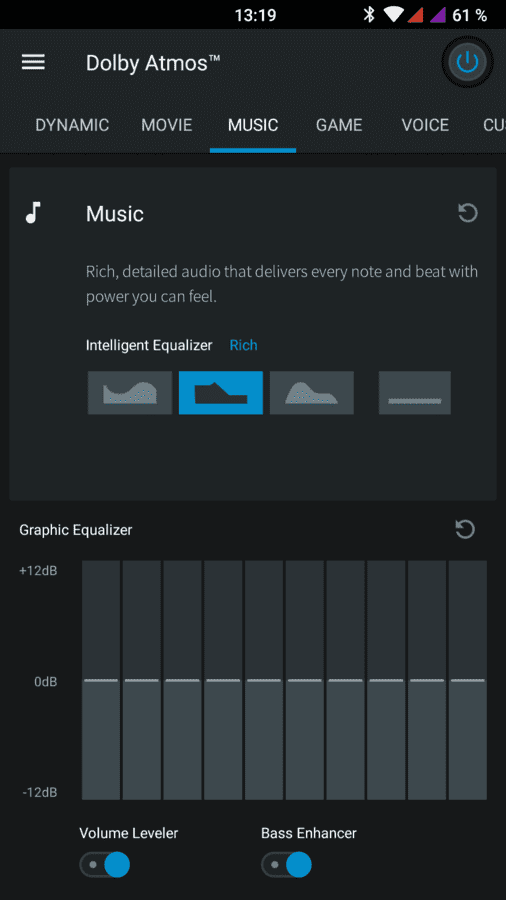Click the +12dB scale label
The height and width of the screenshot is (900, 506).
pyautogui.click(x=38, y=571)
